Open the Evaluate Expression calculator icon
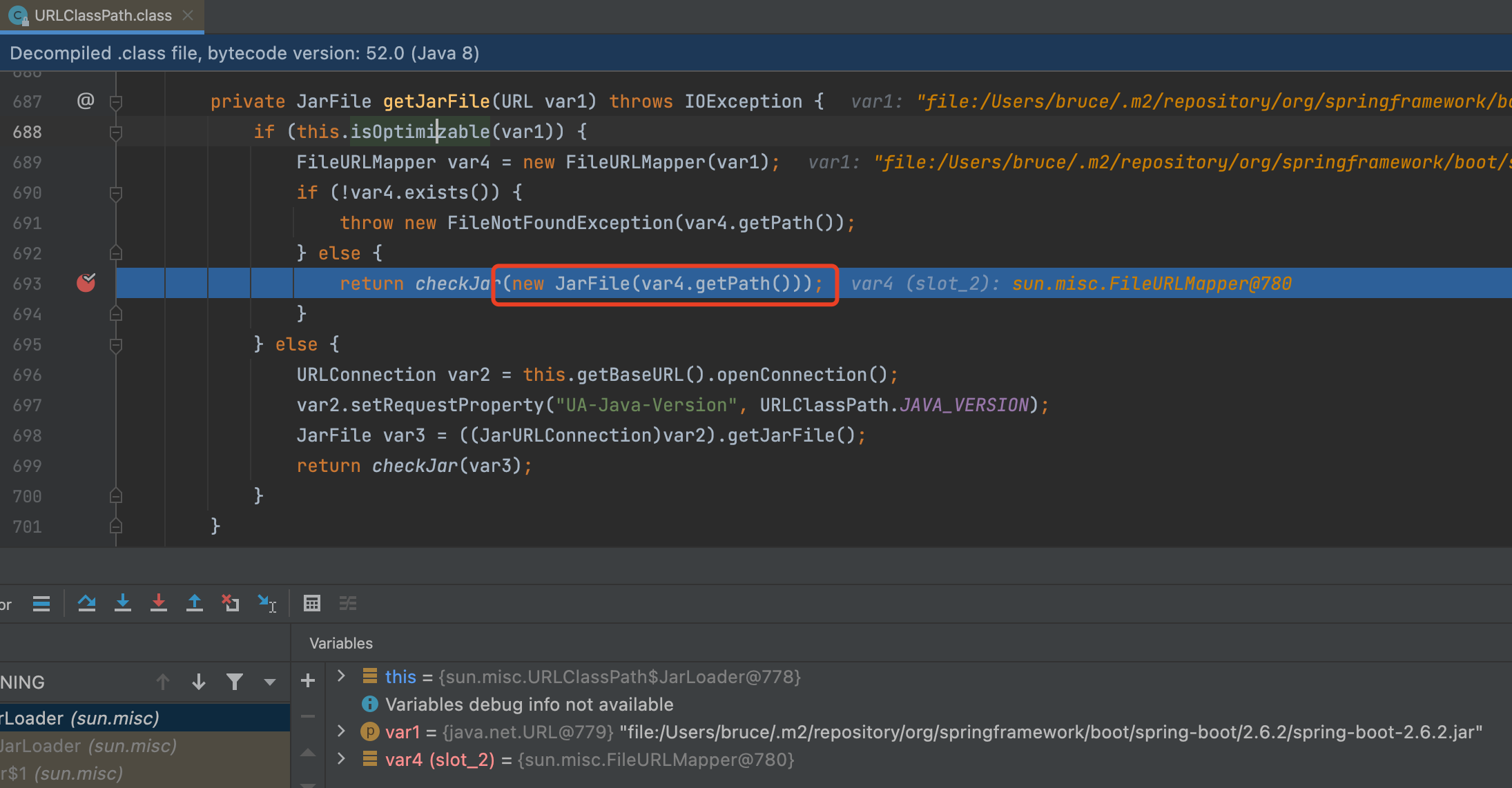 click(x=312, y=604)
